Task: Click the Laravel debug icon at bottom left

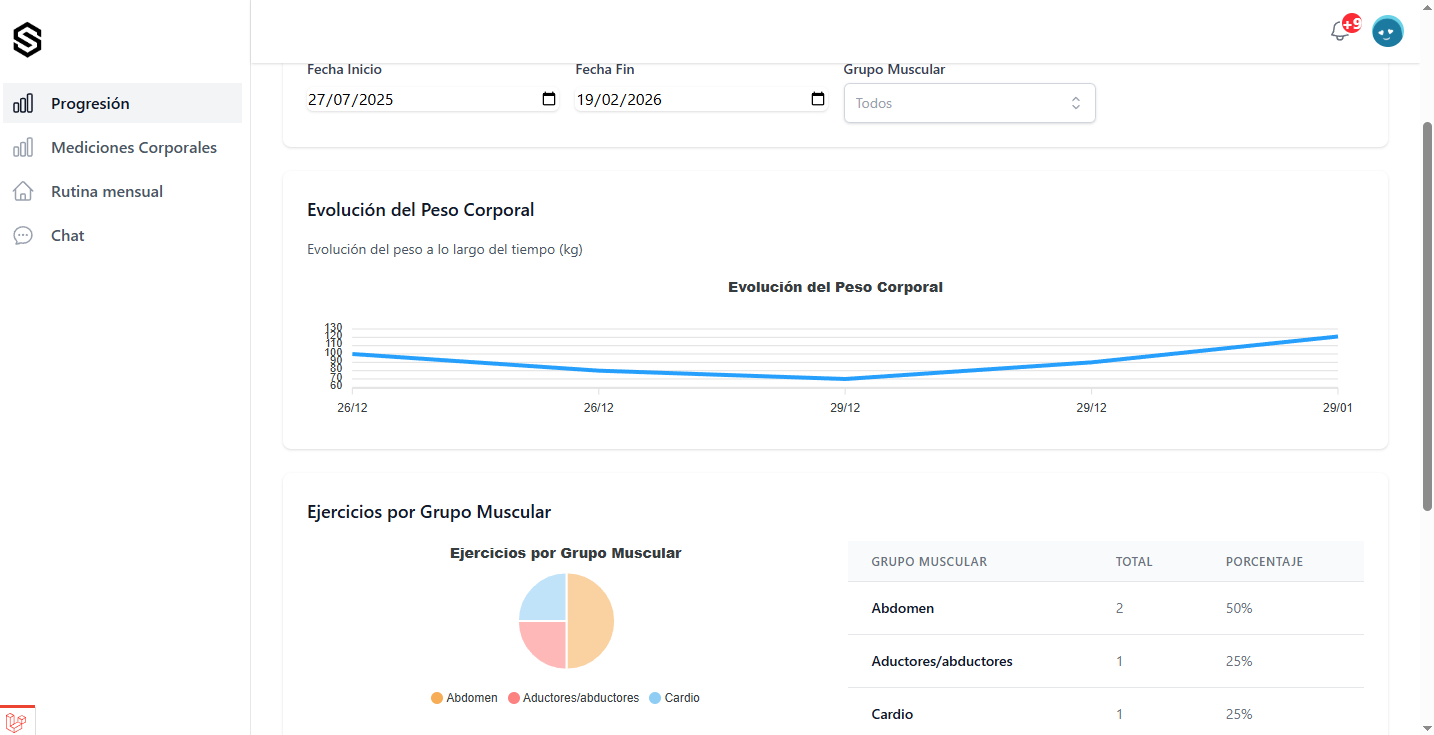Action: (x=16, y=721)
